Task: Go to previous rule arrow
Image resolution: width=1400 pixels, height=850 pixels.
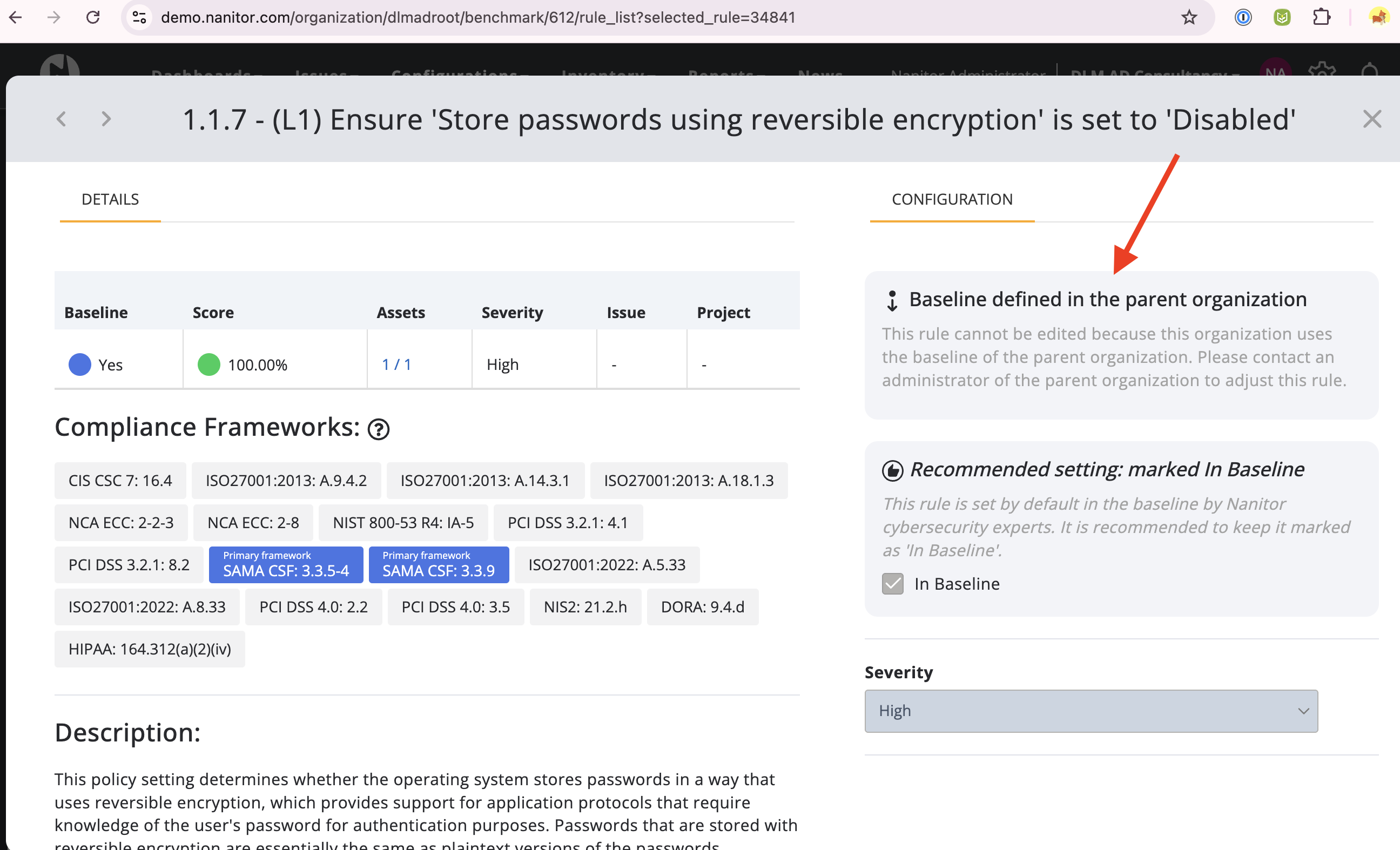Action: [62, 119]
